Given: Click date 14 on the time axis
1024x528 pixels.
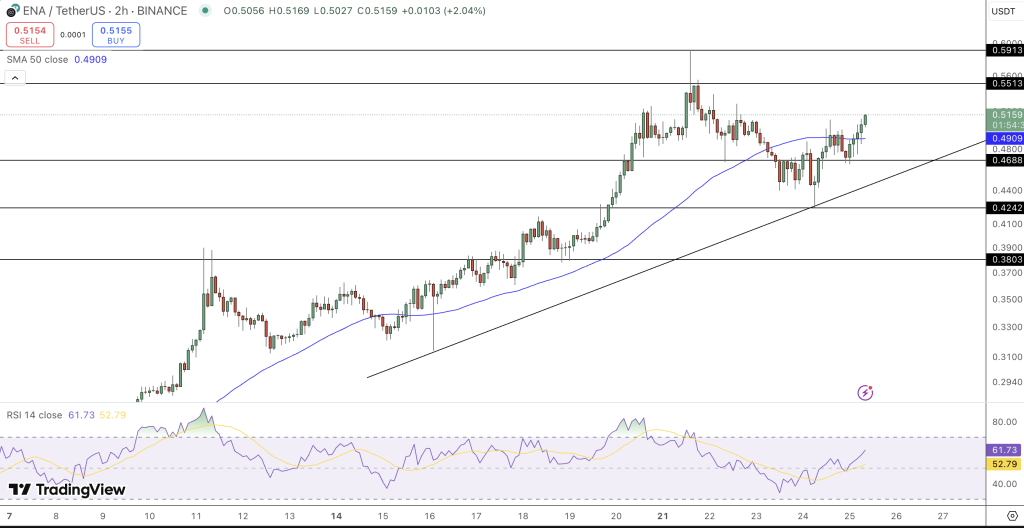Looking at the screenshot, I should click(336, 515).
